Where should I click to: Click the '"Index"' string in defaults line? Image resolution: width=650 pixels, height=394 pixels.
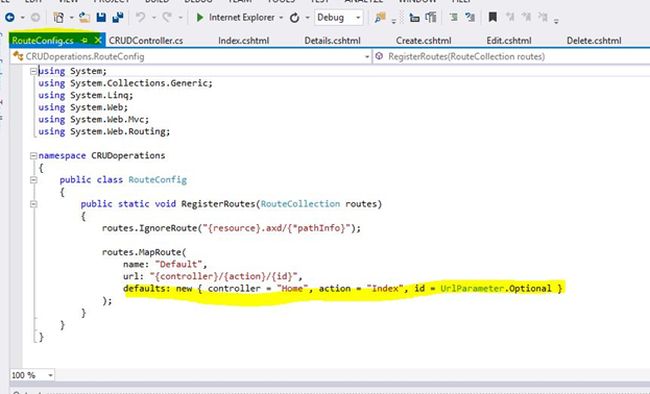point(385,288)
